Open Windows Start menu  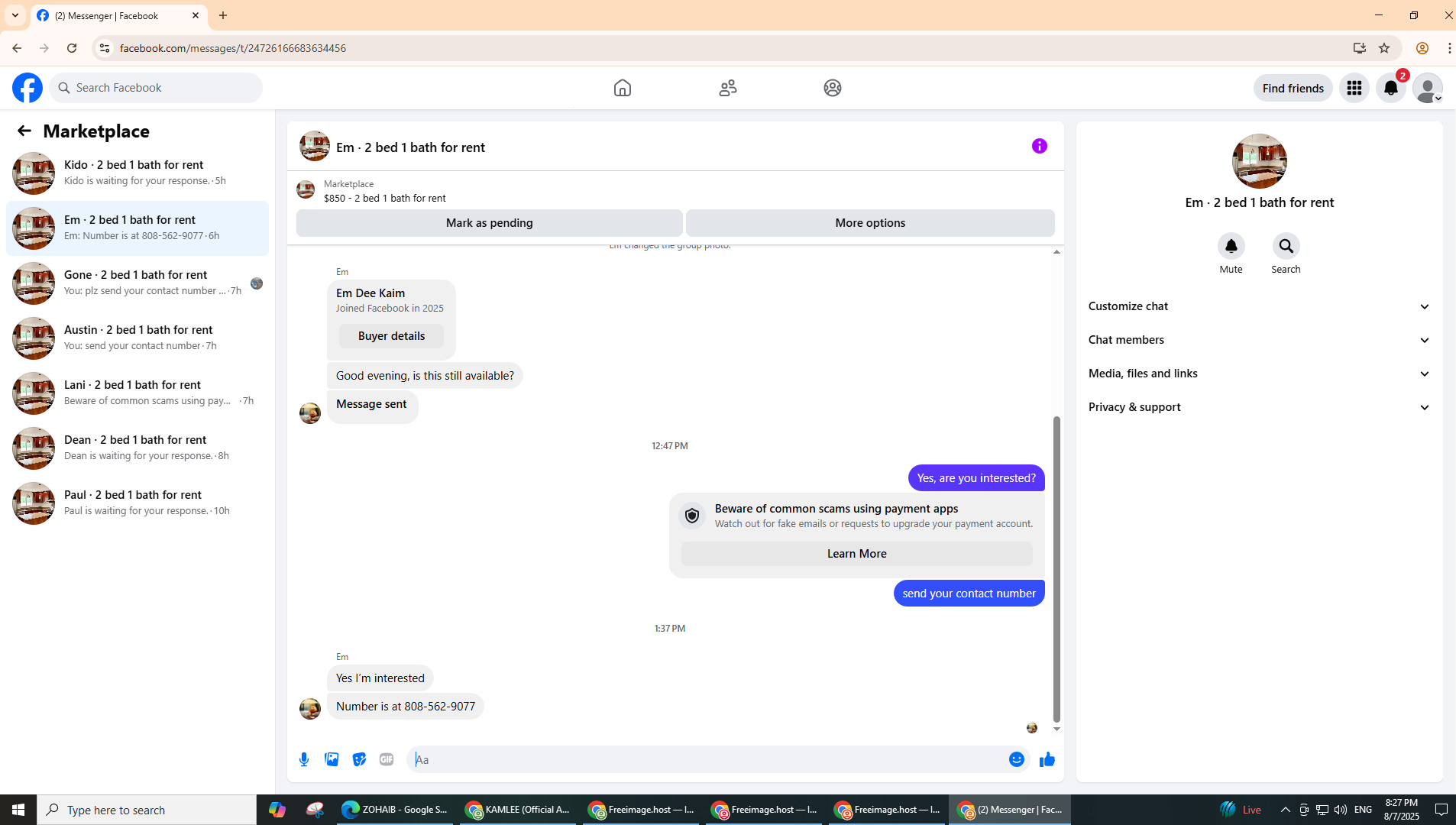(18, 810)
